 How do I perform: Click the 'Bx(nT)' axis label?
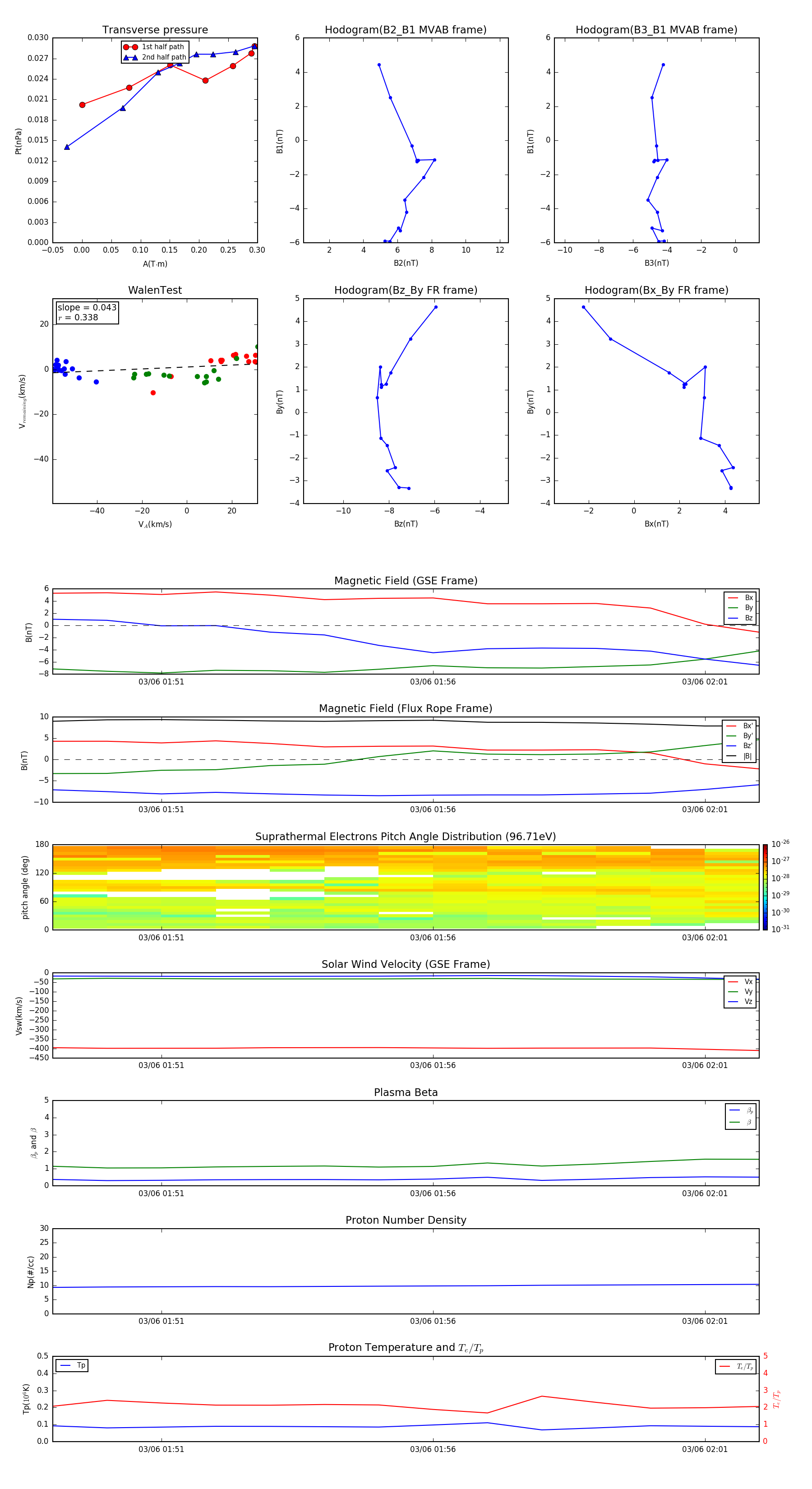point(656,524)
